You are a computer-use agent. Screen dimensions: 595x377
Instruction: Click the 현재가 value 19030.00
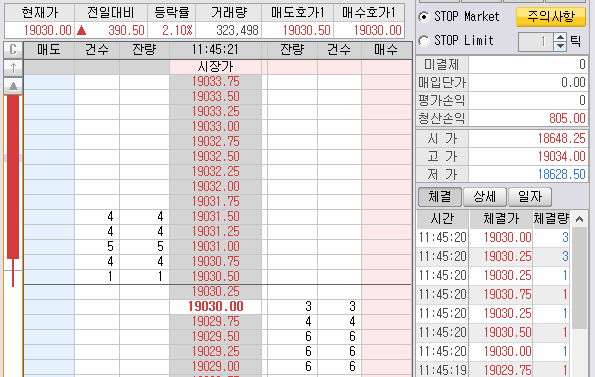(47, 30)
